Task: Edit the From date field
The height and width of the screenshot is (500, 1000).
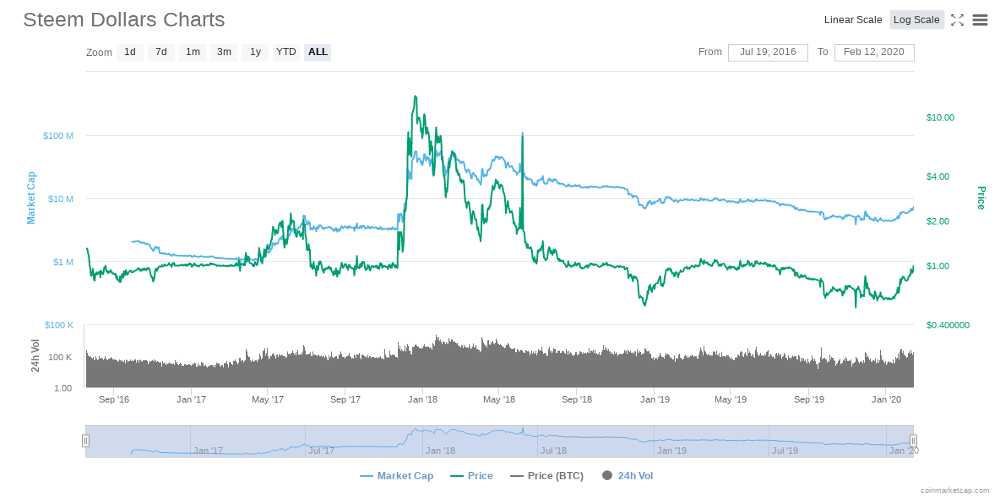Action: click(x=768, y=52)
